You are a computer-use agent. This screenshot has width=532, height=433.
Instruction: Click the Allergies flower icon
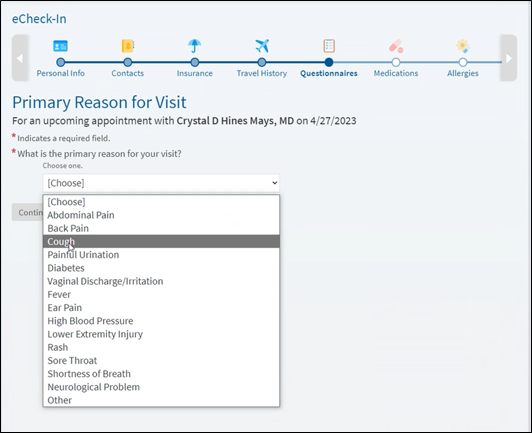463,46
